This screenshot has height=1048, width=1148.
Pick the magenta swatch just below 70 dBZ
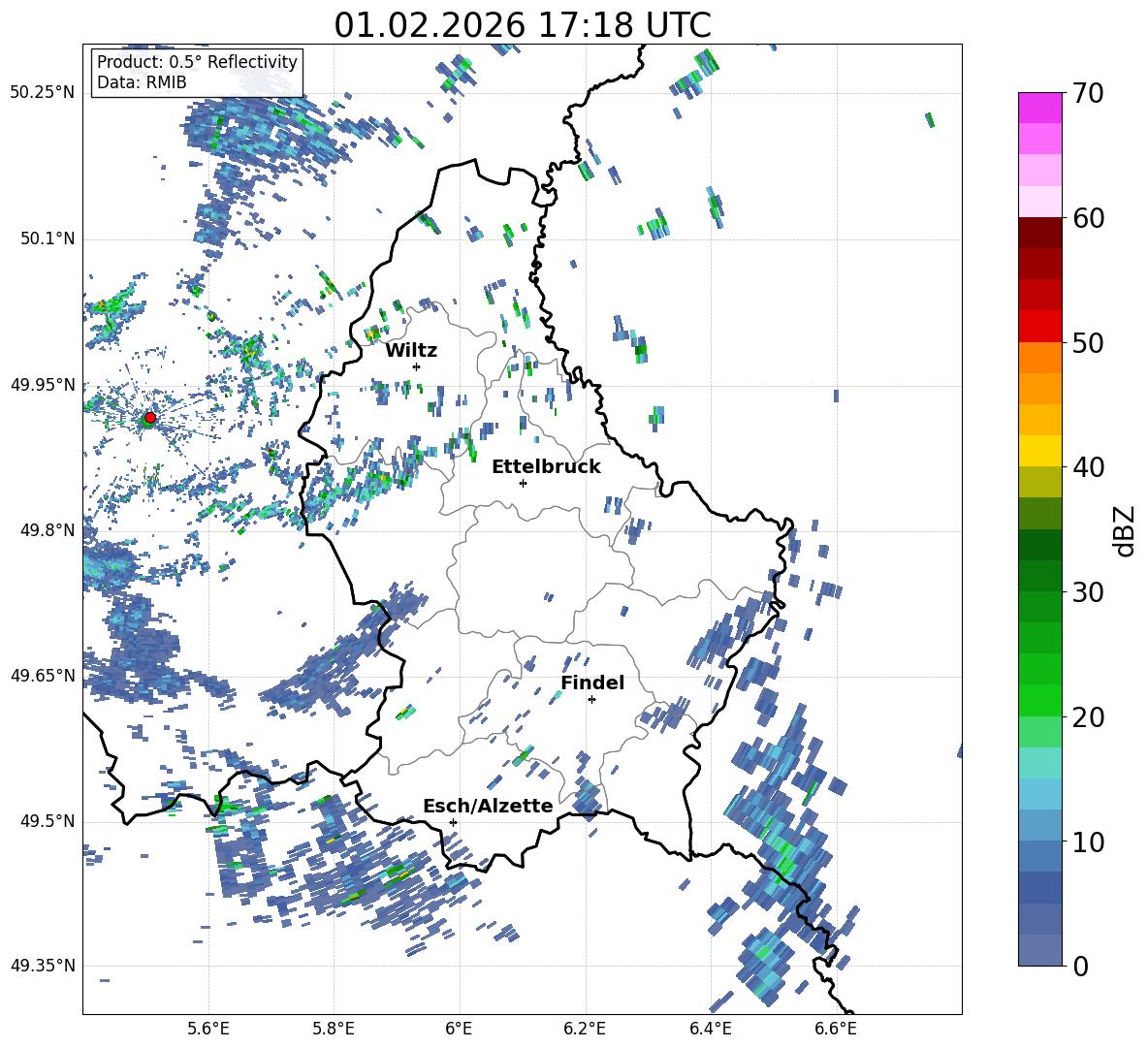(x=1039, y=108)
